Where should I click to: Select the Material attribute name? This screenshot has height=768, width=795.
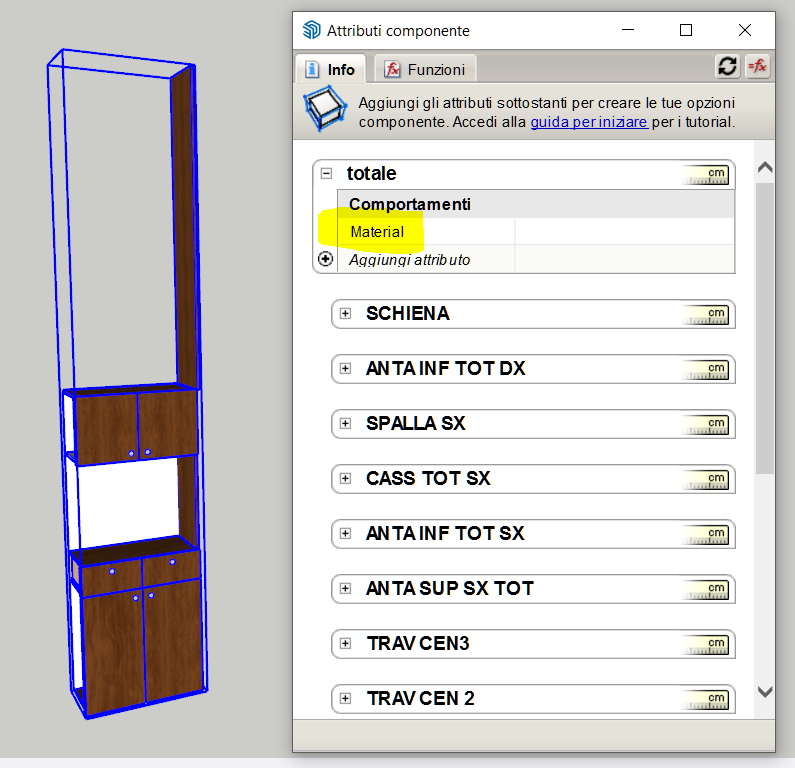tap(377, 232)
